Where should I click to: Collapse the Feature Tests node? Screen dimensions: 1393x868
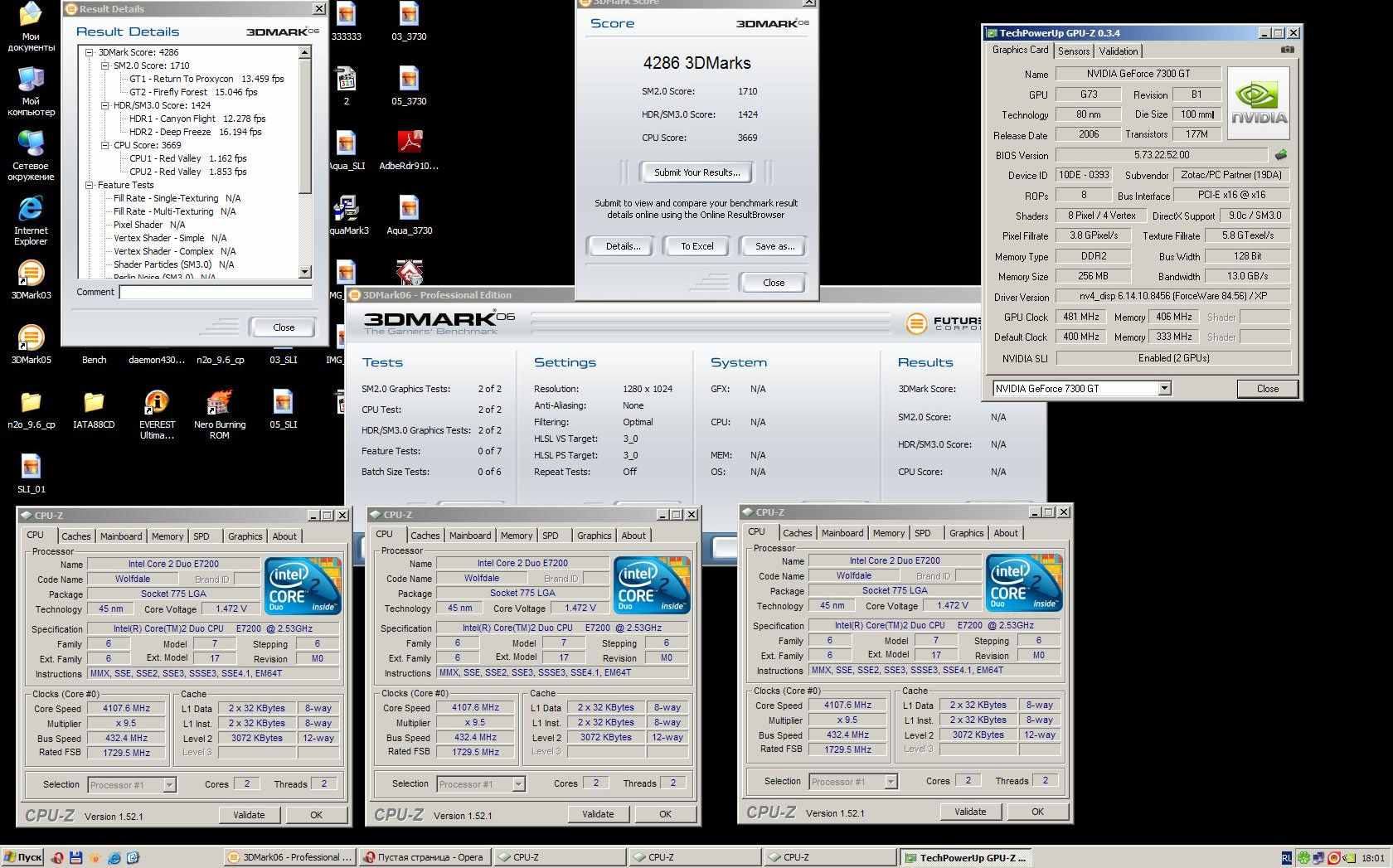click(90, 185)
